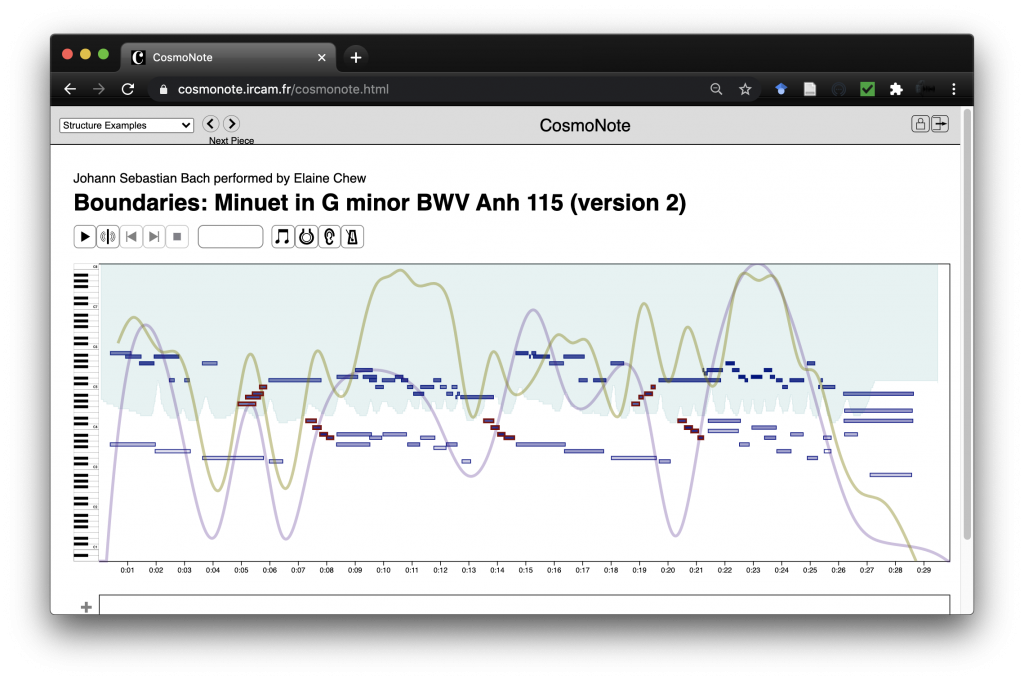The width and height of the screenshot is (1024, 681).
Task: Go to the previous piece arrow
Action: (x=210, y=123)
